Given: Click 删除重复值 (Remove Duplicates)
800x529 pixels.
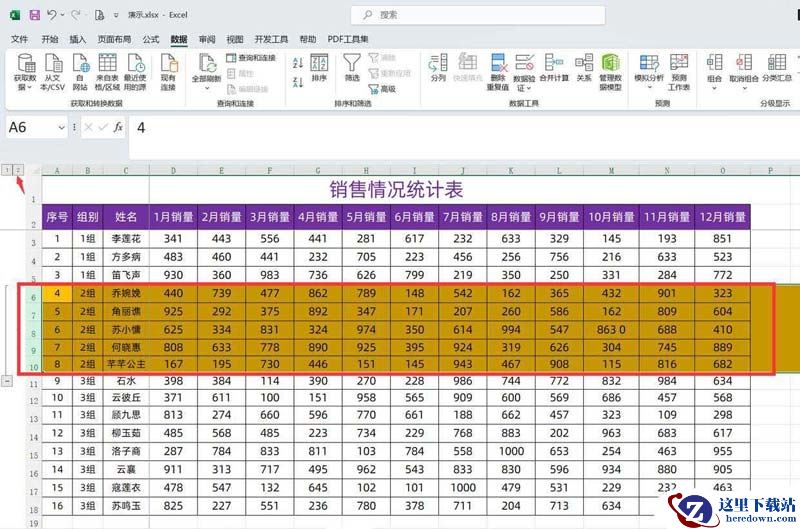Looking at the screenshot, I should click(497, 72).
